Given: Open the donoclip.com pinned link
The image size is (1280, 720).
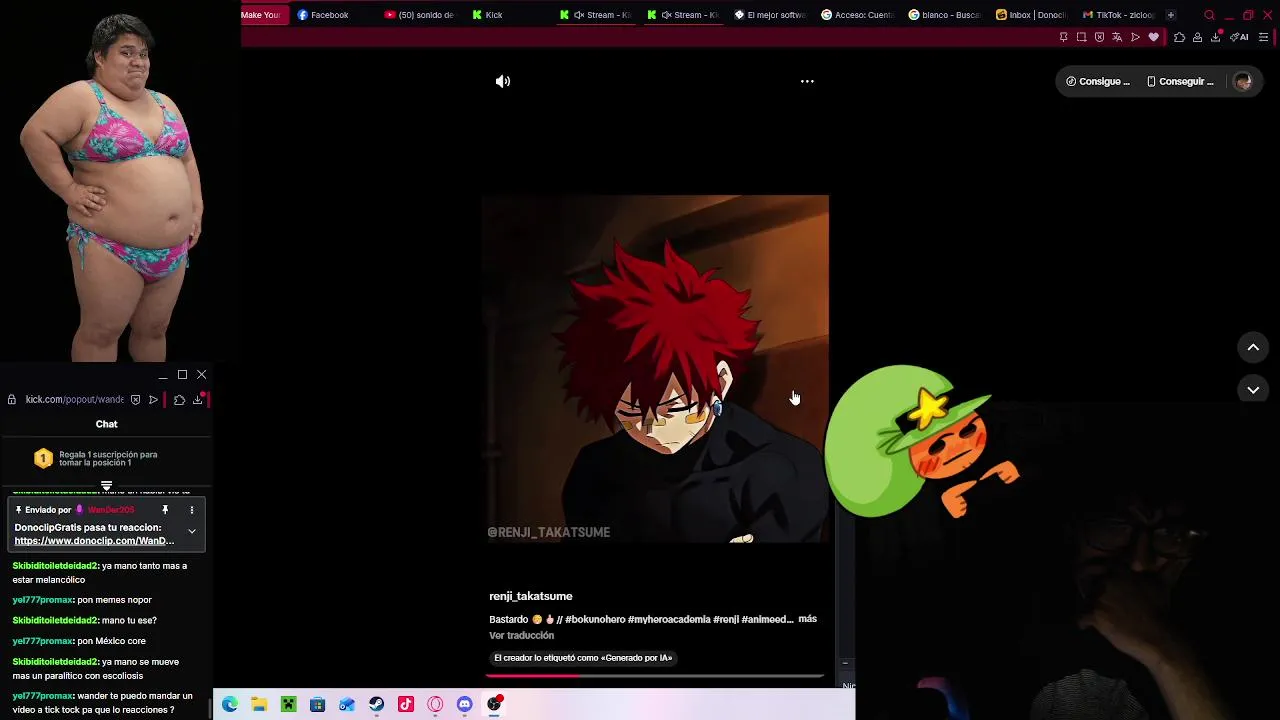Looking at the screenshot, I should click(94, 541).
